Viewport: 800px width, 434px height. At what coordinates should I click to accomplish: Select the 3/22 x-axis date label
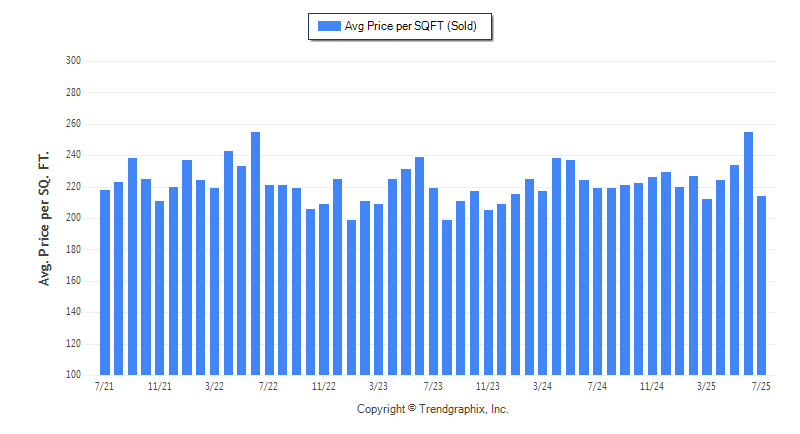tap(214, 387)
